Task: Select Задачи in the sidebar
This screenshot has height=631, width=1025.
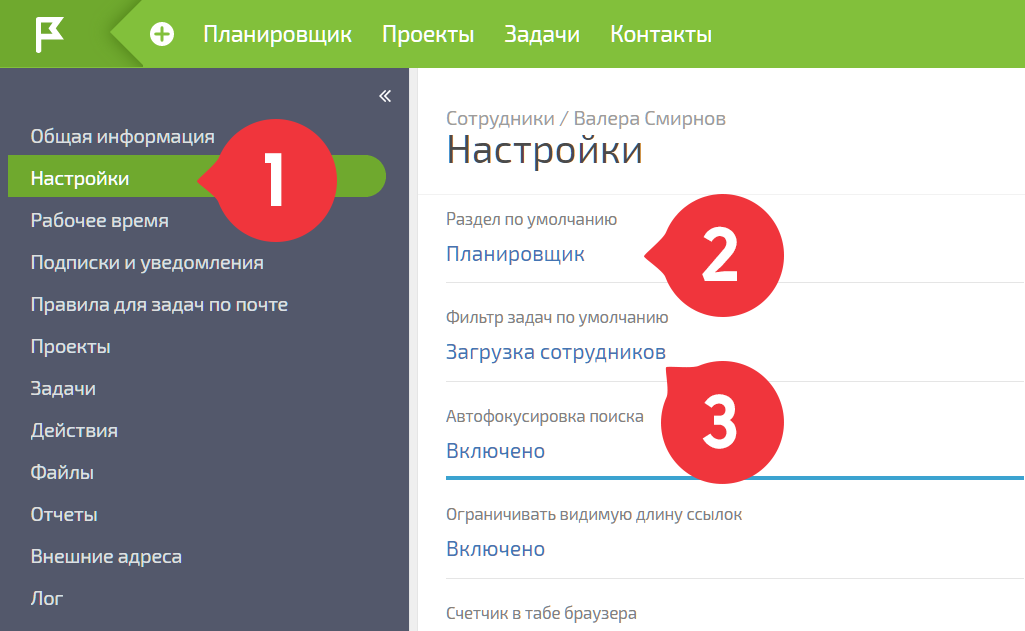Action: point(63,388)
